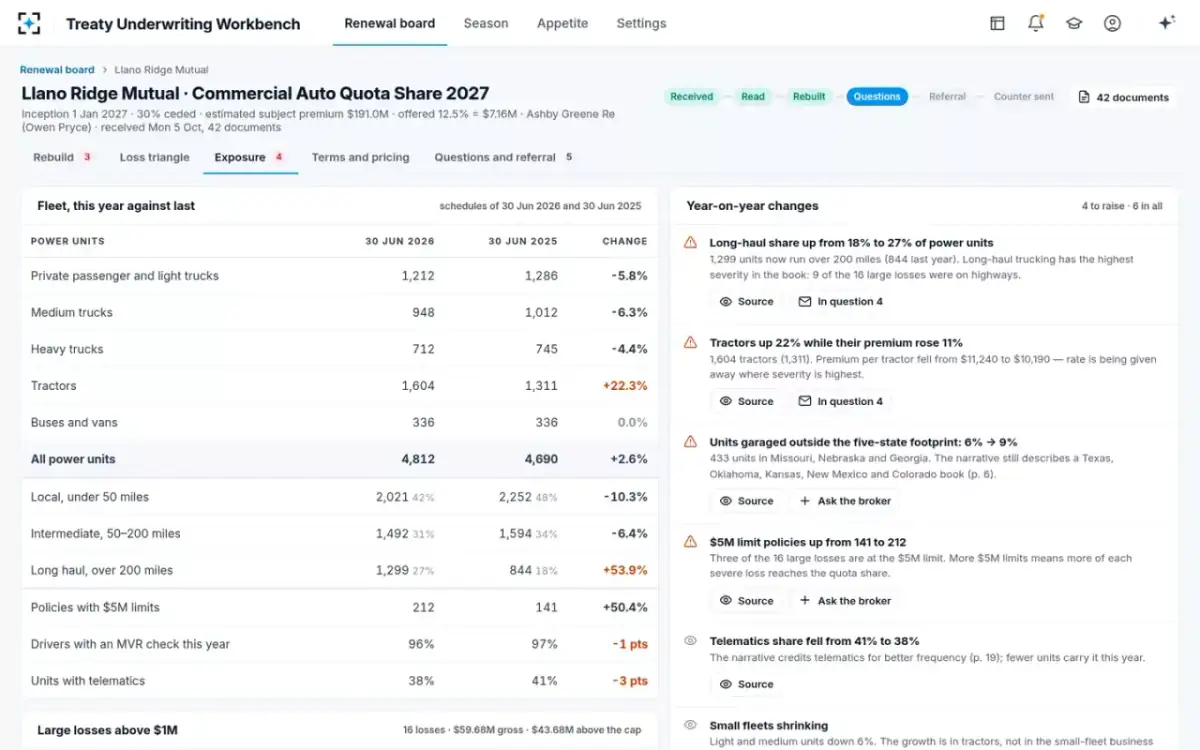
Task: Select the Rebuilt stage pill
Action: [809, 97]
